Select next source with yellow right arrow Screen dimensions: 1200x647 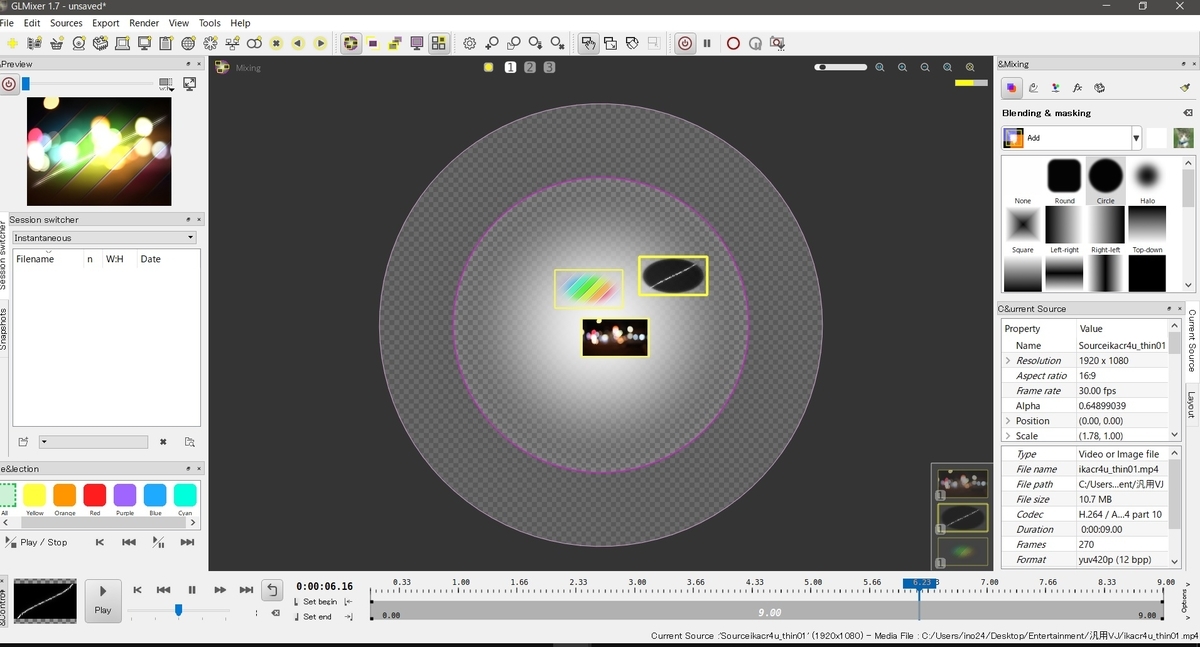pyautogui.click(x=320, y=43)
